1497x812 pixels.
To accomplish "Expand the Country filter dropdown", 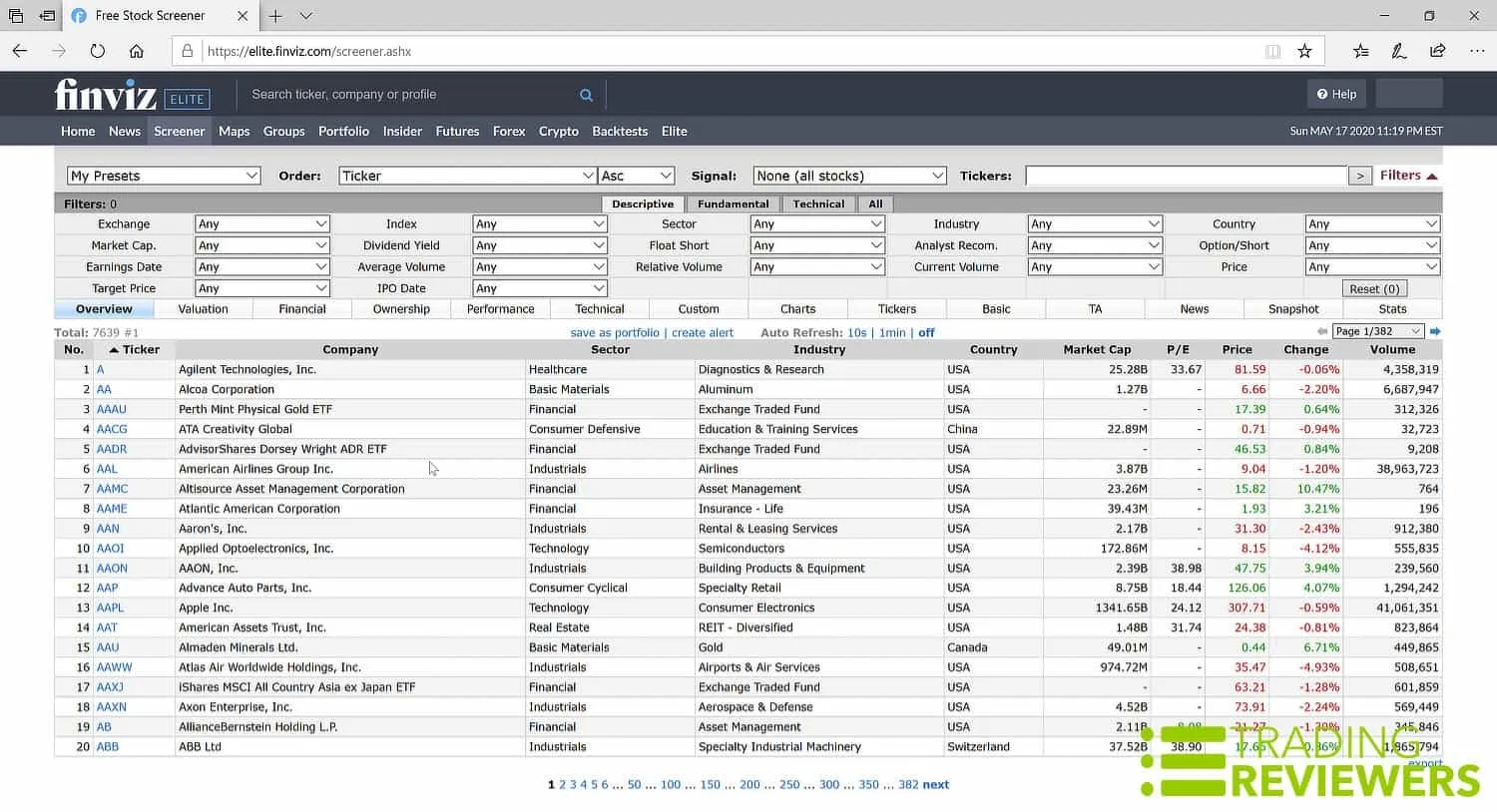I will [x=1372, y=224].
